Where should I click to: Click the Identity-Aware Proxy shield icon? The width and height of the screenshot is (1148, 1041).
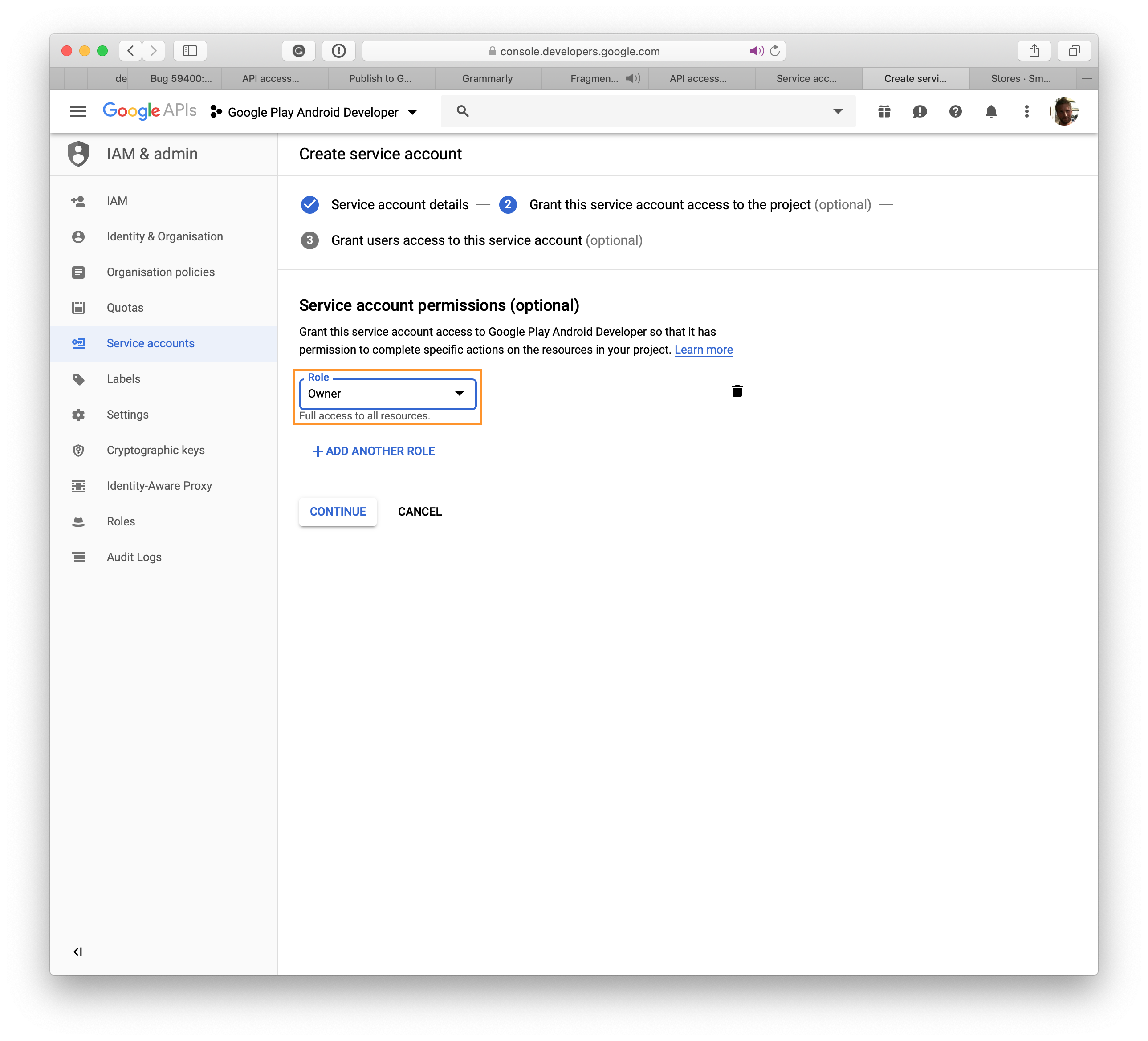click(x=80, y=486)
